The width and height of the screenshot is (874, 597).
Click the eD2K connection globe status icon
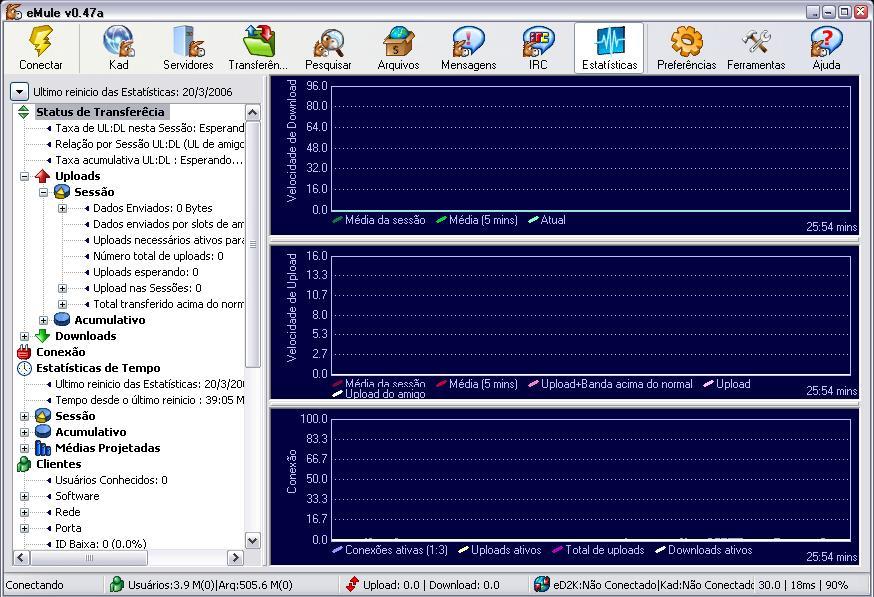(541, 584)
